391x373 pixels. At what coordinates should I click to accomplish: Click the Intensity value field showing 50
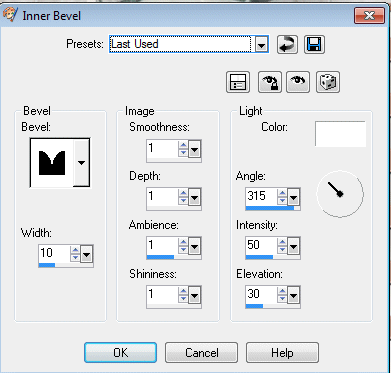[x=261, y=245]
